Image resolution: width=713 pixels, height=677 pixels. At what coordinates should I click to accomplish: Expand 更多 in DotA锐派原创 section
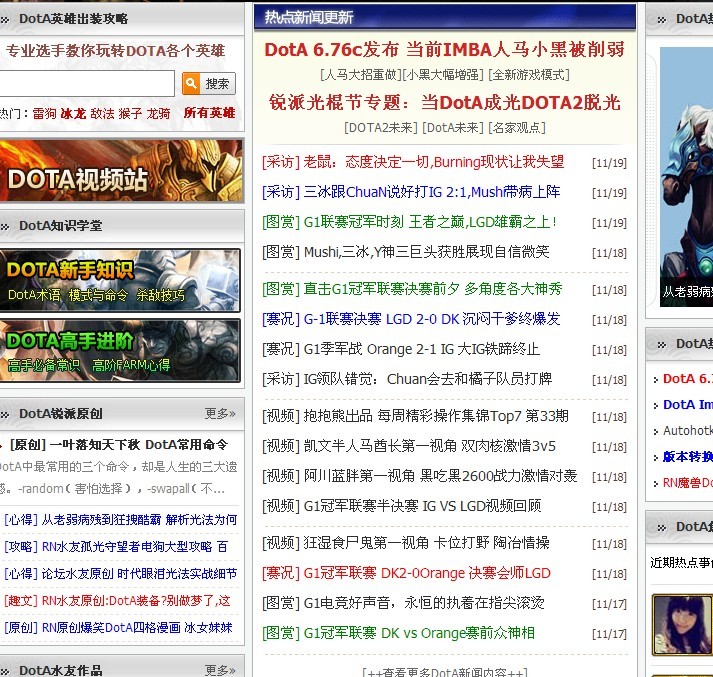(220, 413)
